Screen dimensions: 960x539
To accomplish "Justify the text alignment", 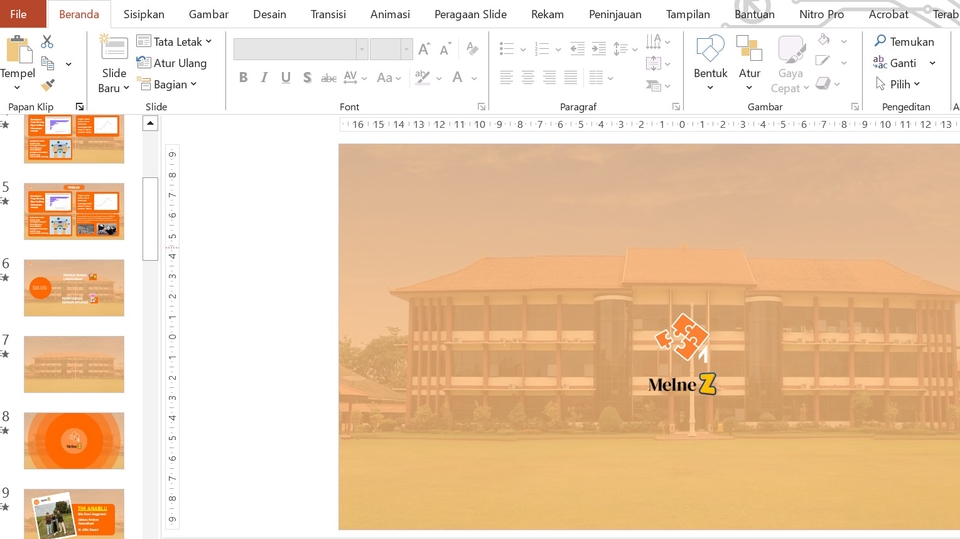I will pos(571,77).
